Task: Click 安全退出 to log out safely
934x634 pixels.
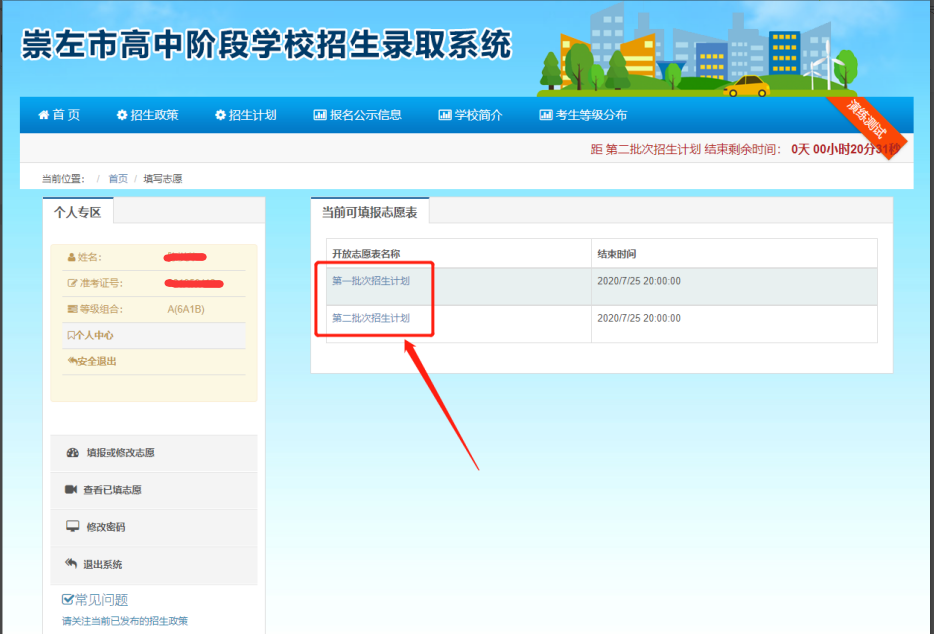Action: 92,361
